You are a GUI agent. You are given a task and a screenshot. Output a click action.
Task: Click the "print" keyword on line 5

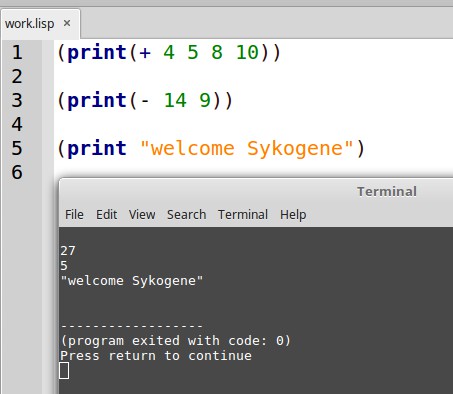(97, 149)
